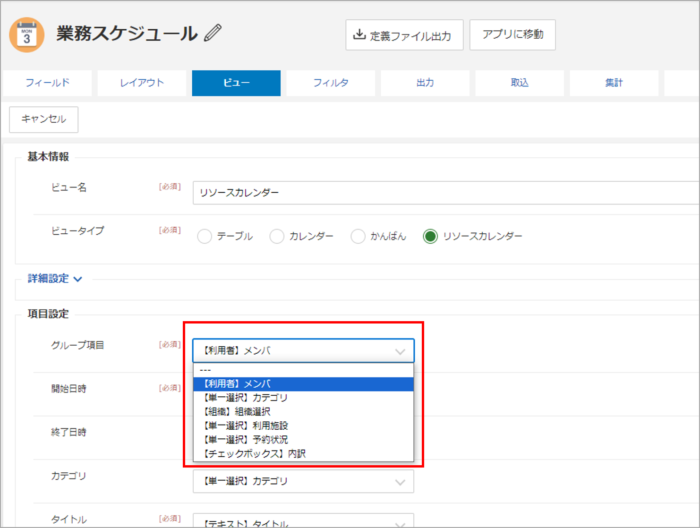Image resolution: width=700 pixels, height=528 pixels.
Task: Select the リソースカレンダー radio button
Action: point(430,236)
